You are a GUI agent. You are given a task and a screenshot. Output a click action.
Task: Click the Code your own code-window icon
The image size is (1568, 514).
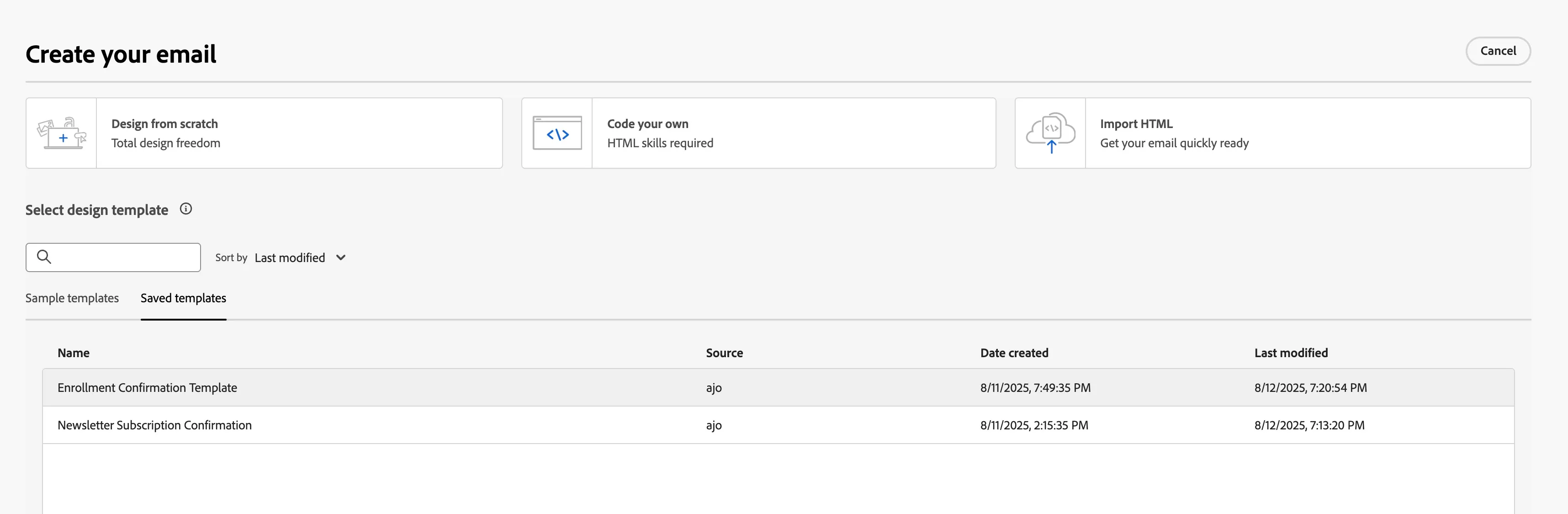557,134
